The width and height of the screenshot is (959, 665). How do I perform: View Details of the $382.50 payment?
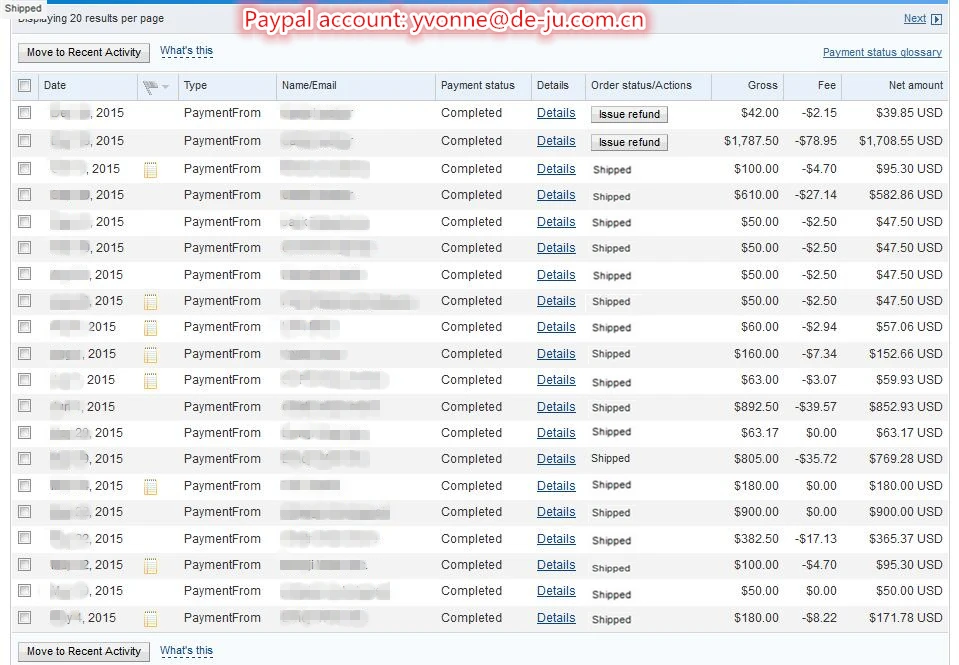pos(556,539)
